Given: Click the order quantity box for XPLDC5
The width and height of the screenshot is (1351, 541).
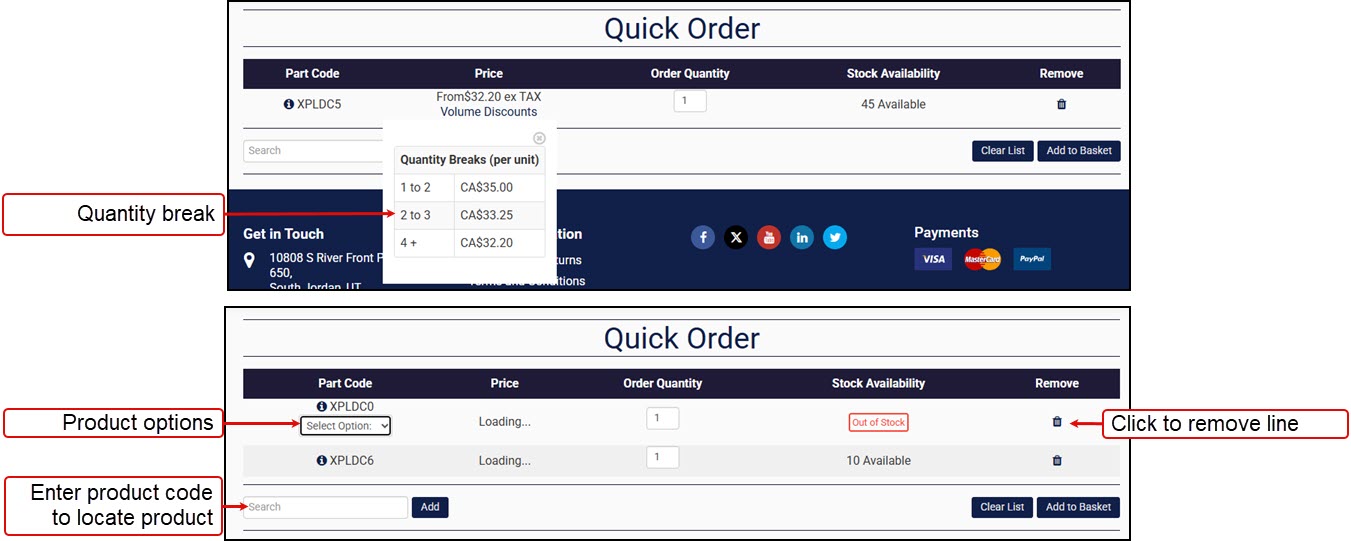Looking at the screenshot, I should [690, 101].
